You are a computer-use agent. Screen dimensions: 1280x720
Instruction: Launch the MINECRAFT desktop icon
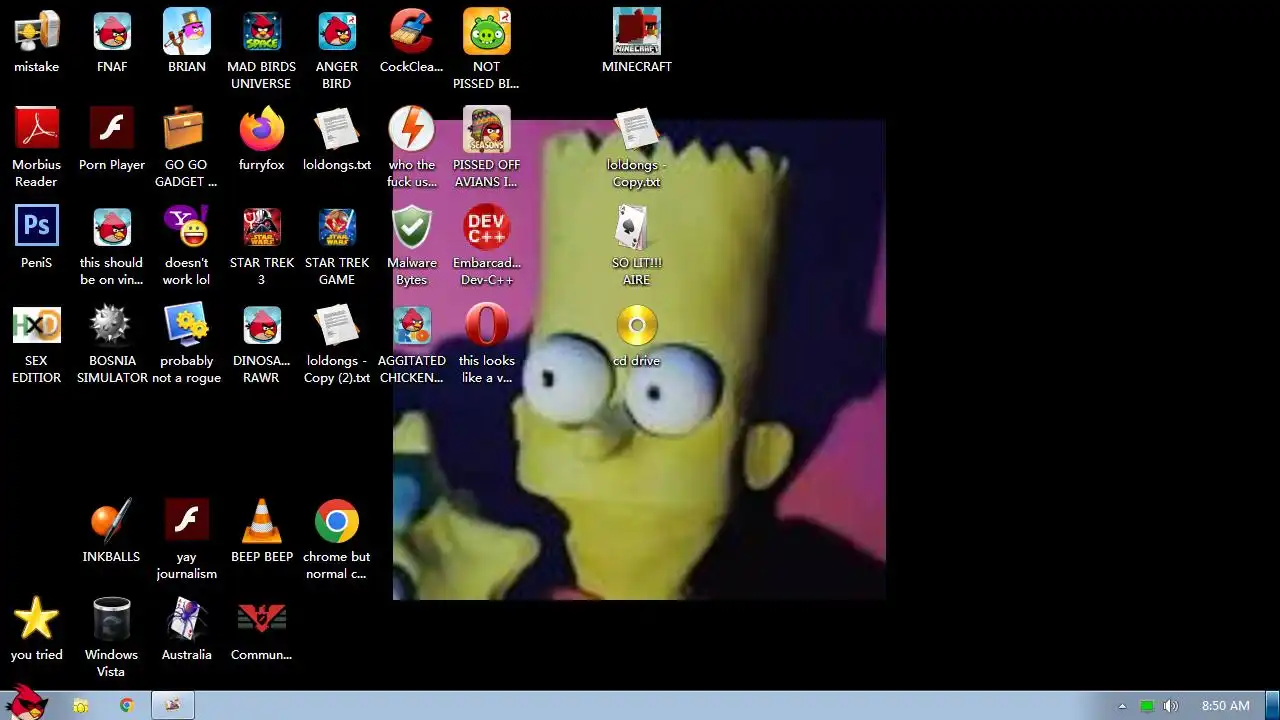(x=637, y=42)
